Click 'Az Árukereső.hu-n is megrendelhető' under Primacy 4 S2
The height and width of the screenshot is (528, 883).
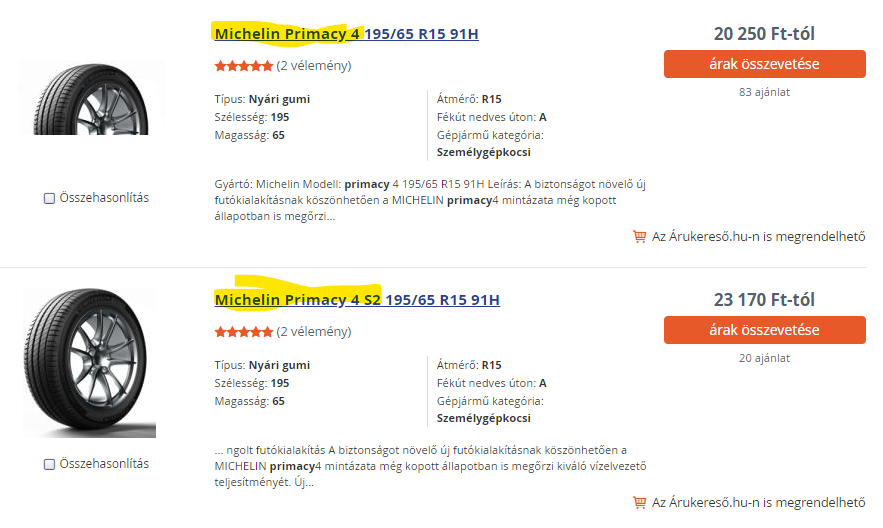click(758, 502)
